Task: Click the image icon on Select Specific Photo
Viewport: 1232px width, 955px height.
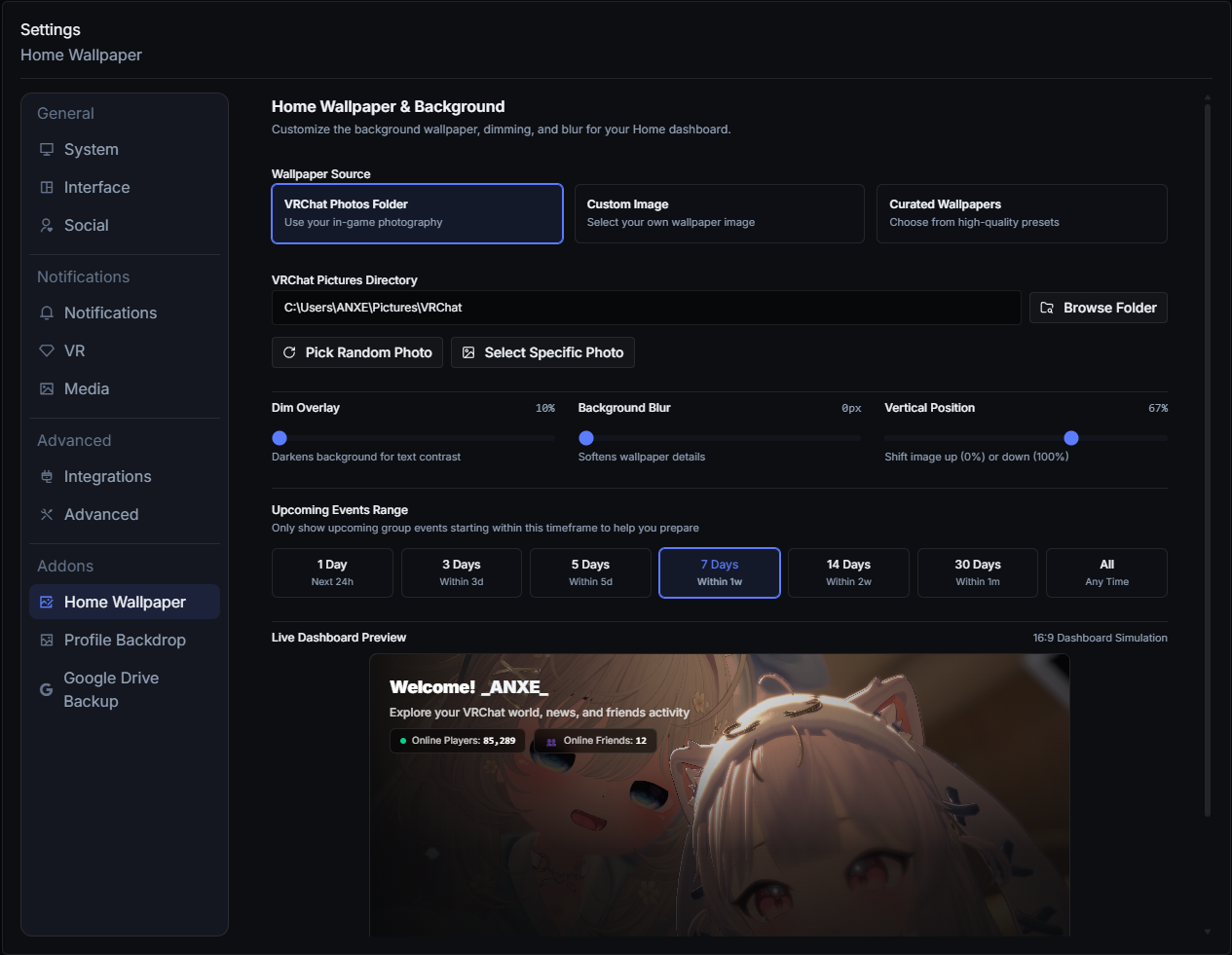Action: pyautogui.click(x=468, y=352)
